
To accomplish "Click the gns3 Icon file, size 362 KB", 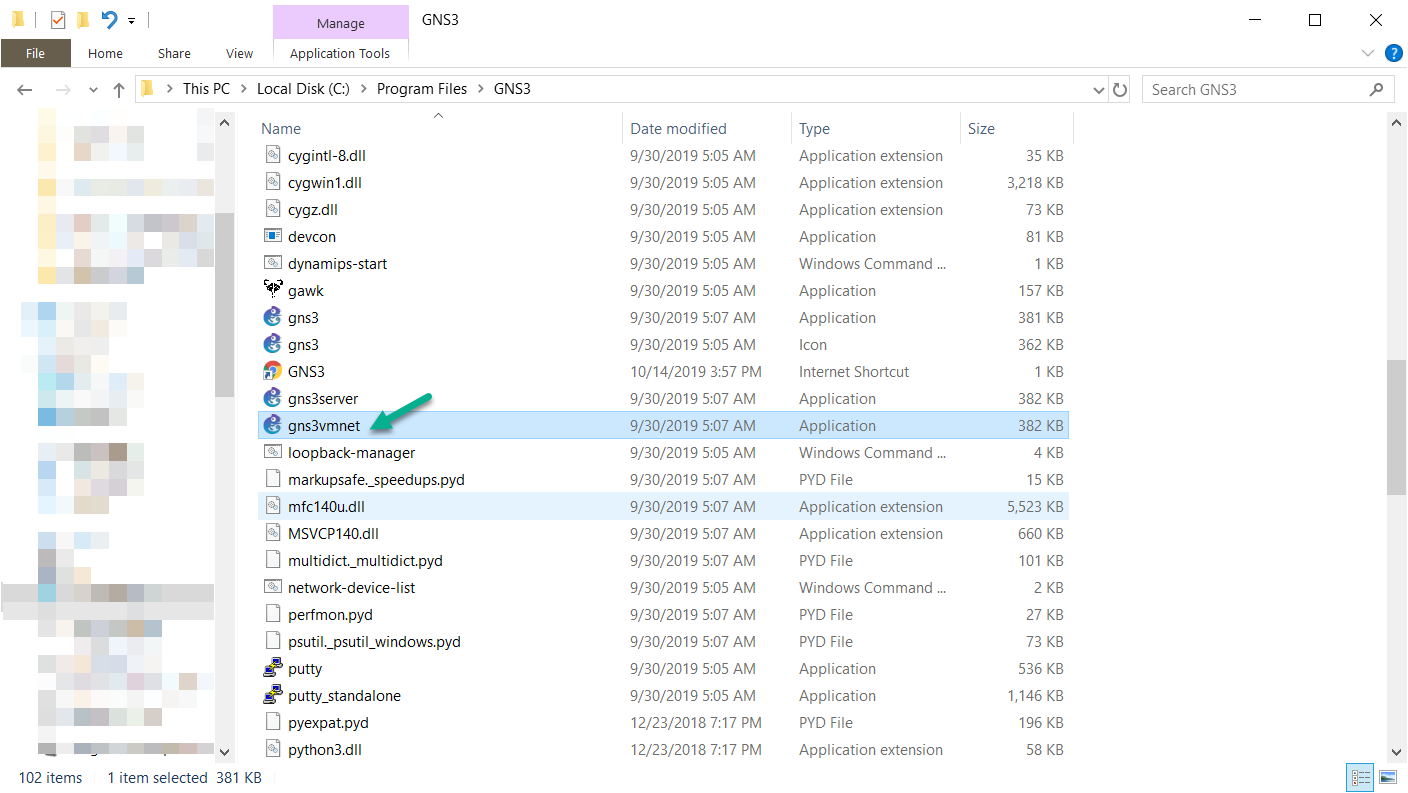I will tap(273, 344).
